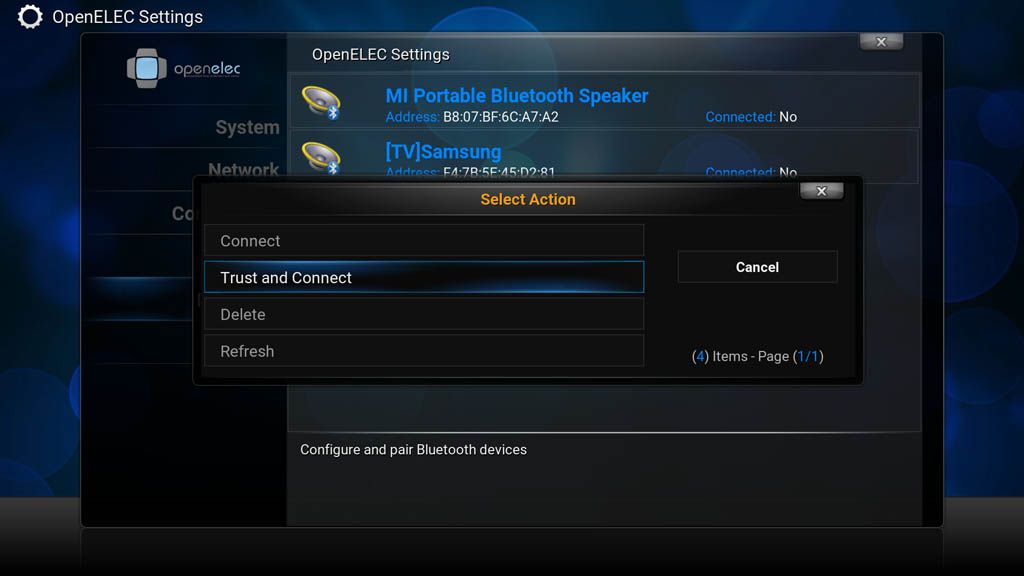
Task: Choose Refresh in Select Action
Action: (424, 351)
